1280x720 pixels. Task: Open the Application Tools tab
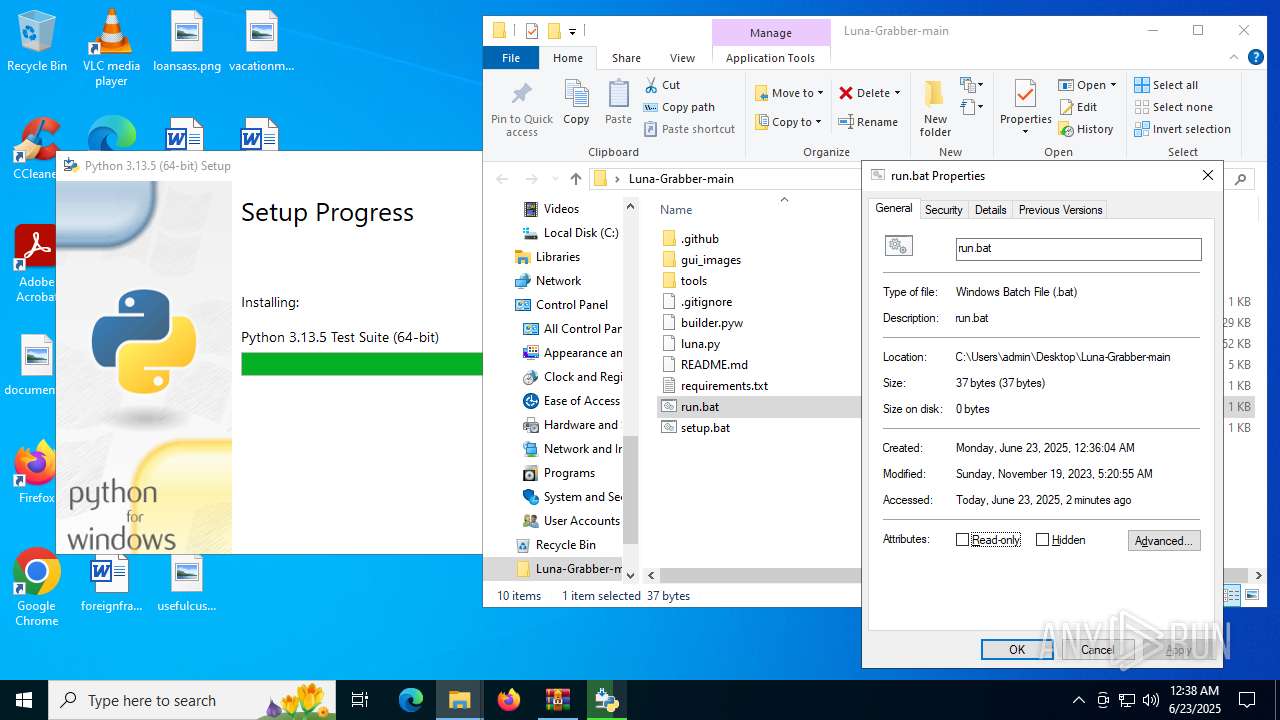click(x=770, y=58)
